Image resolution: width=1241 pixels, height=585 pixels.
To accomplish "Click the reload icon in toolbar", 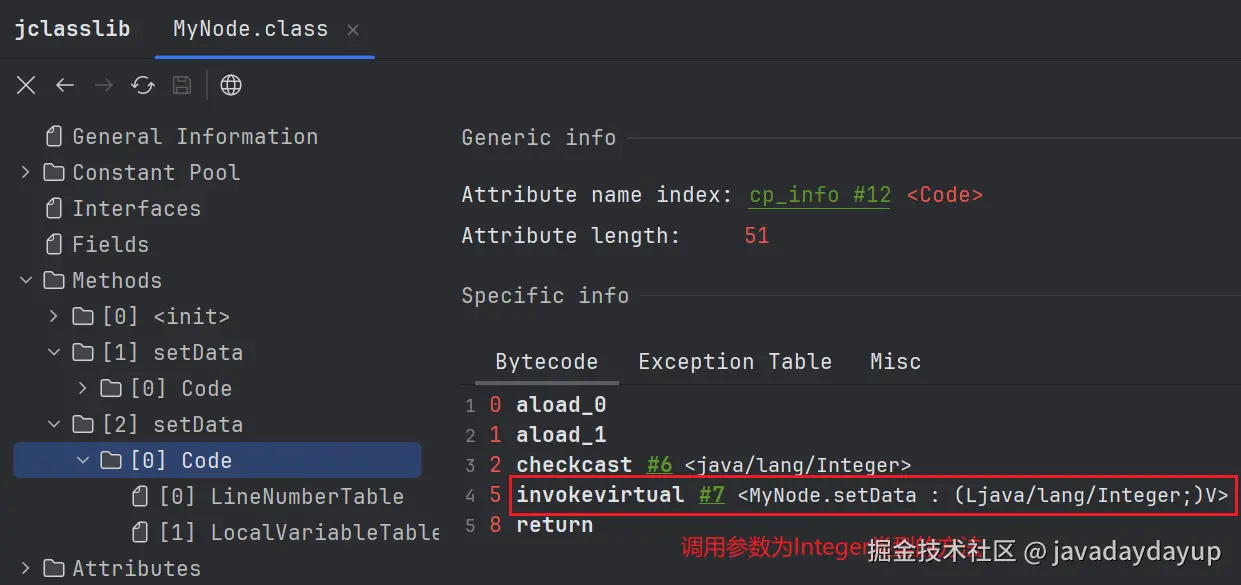I will pos(143,86).
